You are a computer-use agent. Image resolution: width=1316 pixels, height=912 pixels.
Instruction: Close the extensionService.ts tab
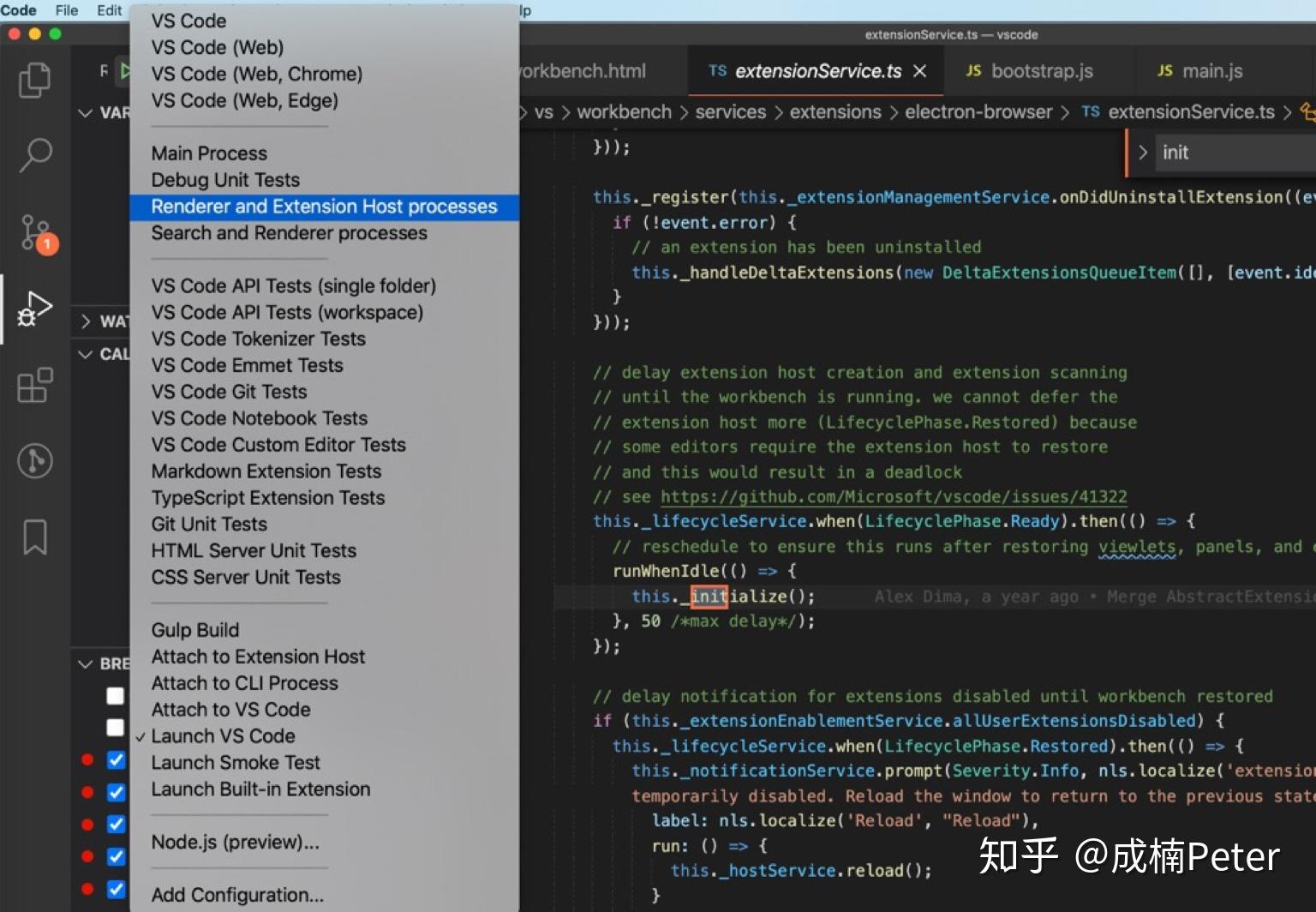tap(919, 71)
